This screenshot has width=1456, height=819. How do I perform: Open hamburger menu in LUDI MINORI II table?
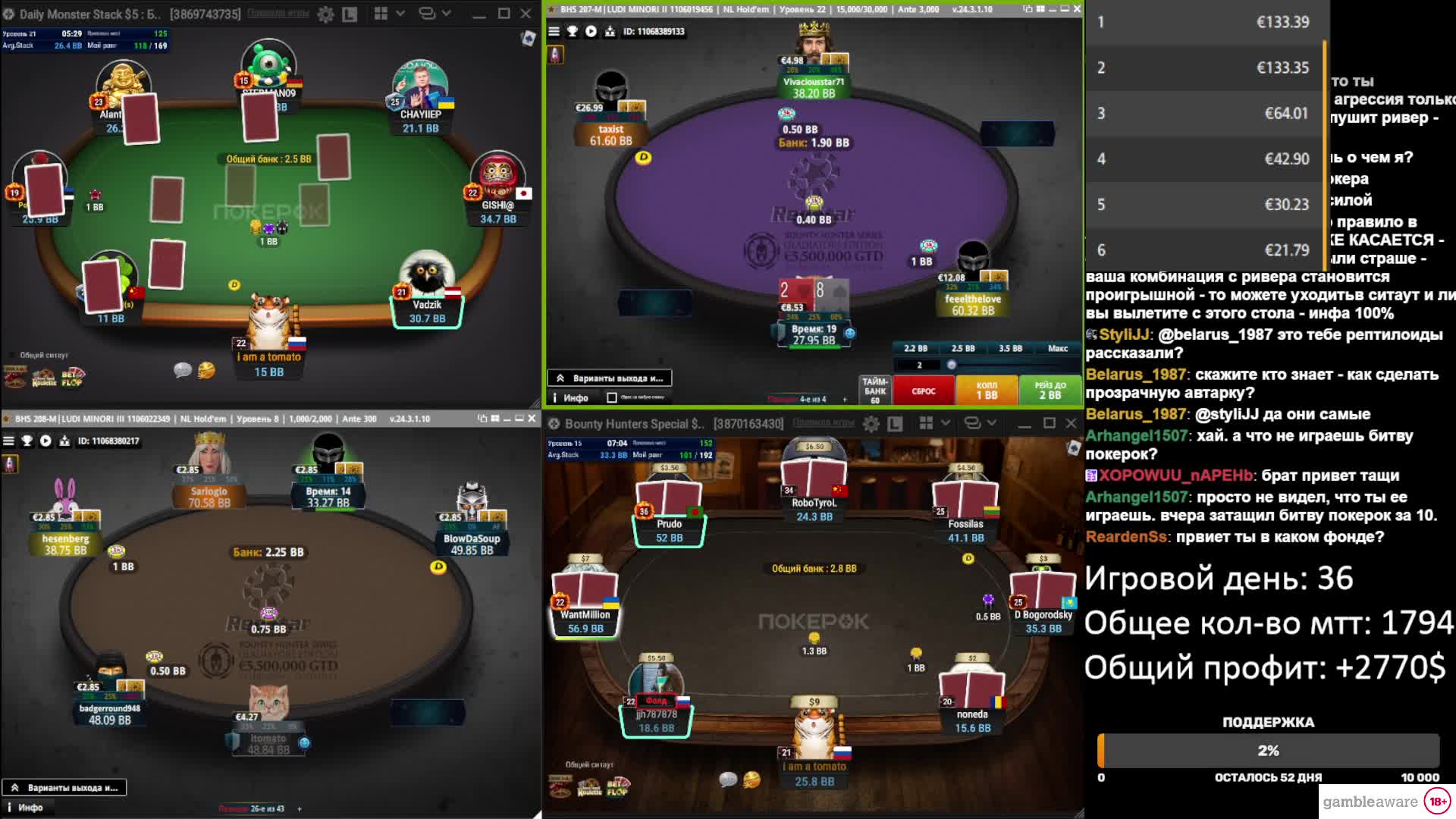(x=554, y=31)
